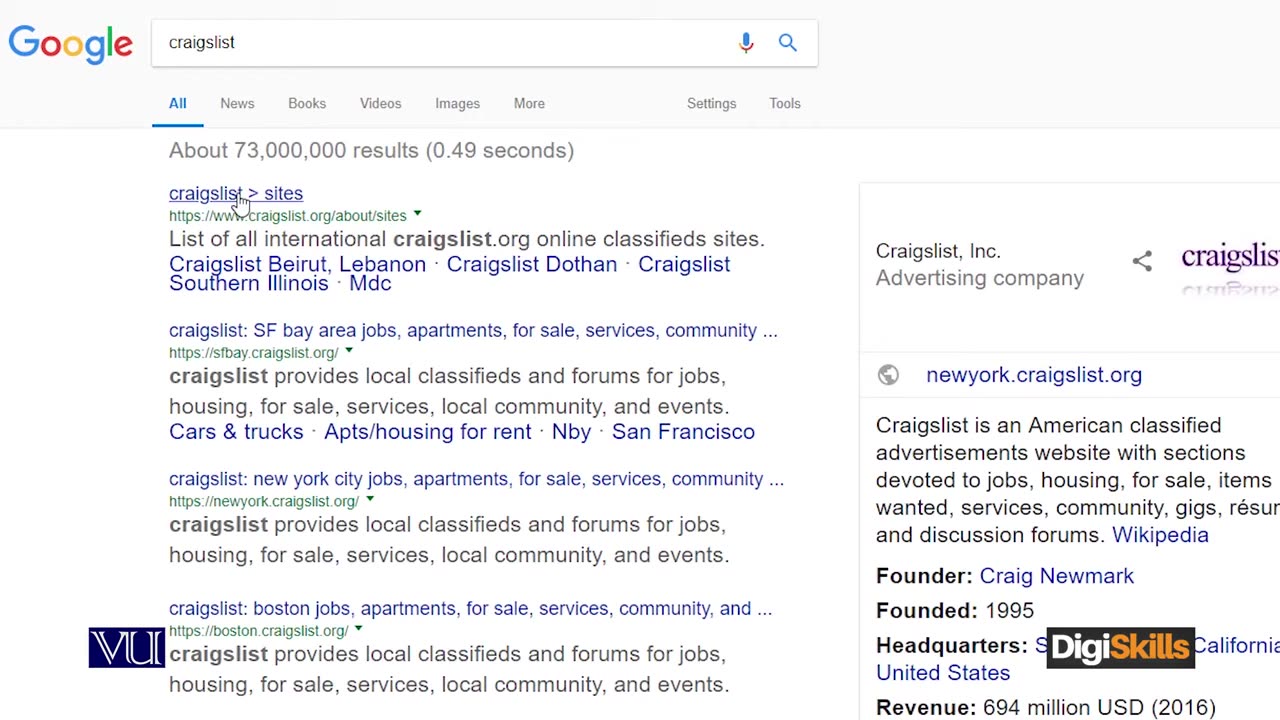Expand dropdown arrow beside newyork.craigslist.org URL
Viewport: 1280px width, 720px height.
369,499
